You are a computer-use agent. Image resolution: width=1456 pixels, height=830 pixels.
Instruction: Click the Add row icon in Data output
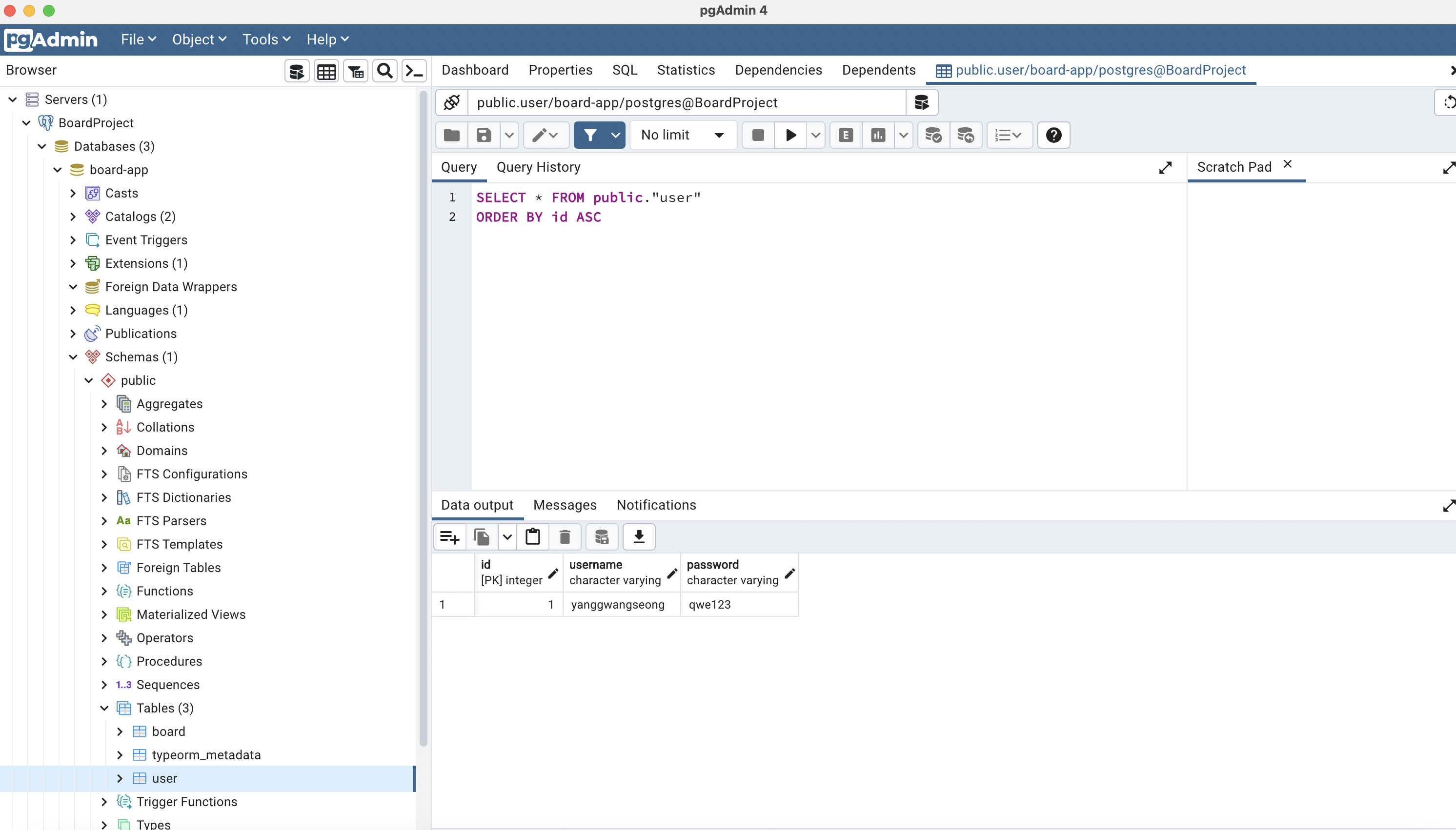click(x=449, y=536)
